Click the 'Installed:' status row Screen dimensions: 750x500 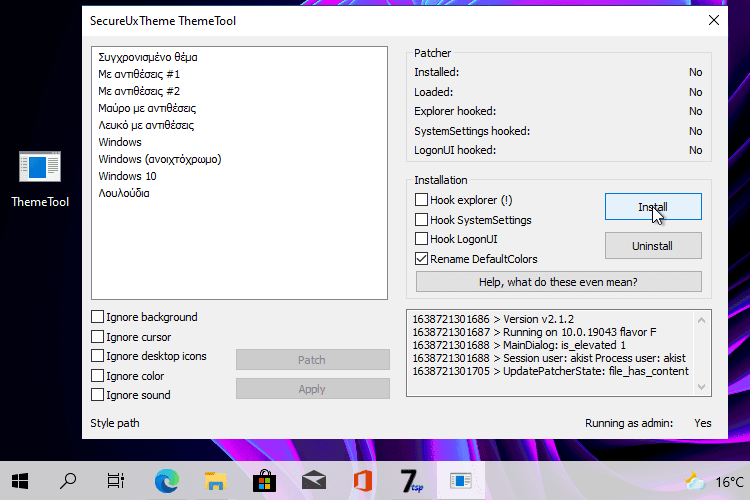coord(558,72)
